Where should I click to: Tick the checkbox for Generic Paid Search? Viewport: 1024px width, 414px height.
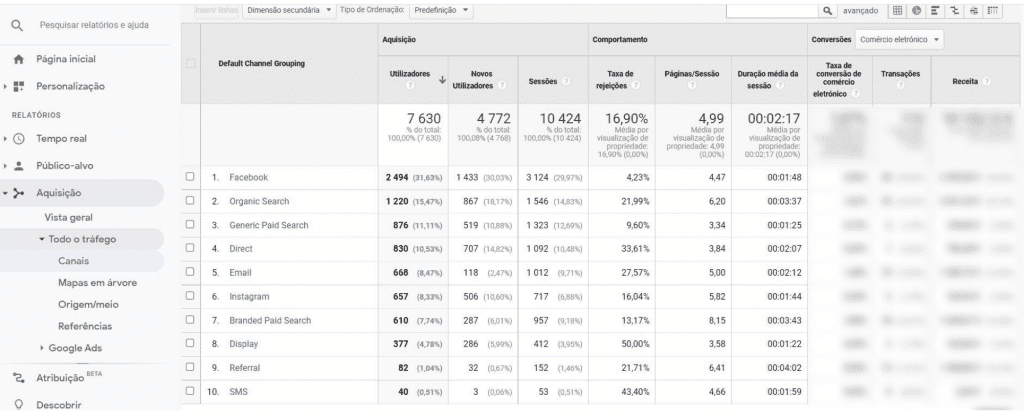190,225
